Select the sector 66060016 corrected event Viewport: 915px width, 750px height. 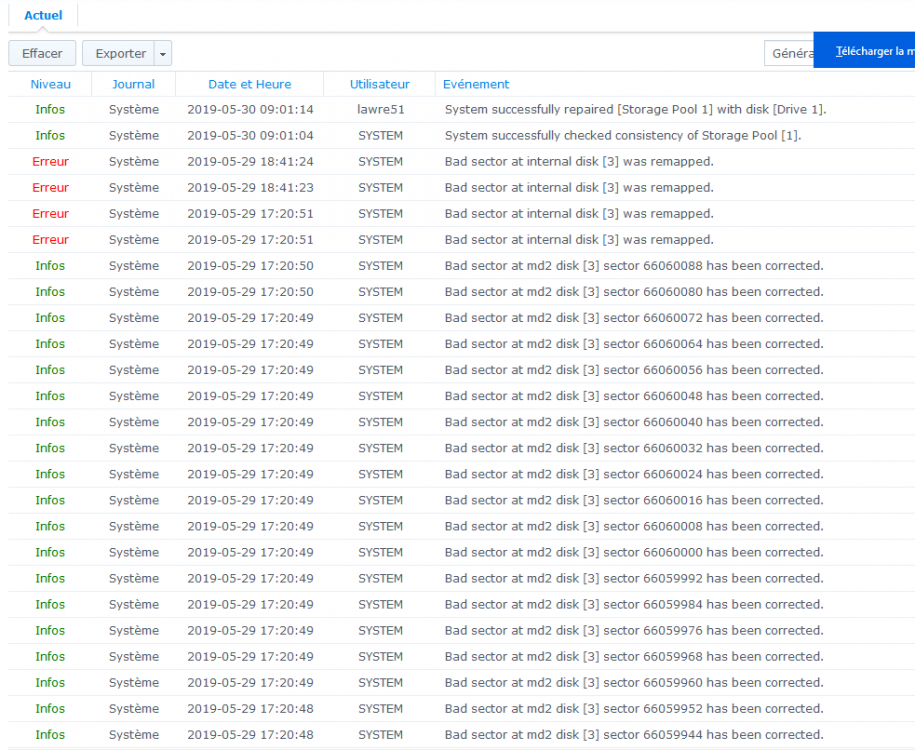pos(462,500)
